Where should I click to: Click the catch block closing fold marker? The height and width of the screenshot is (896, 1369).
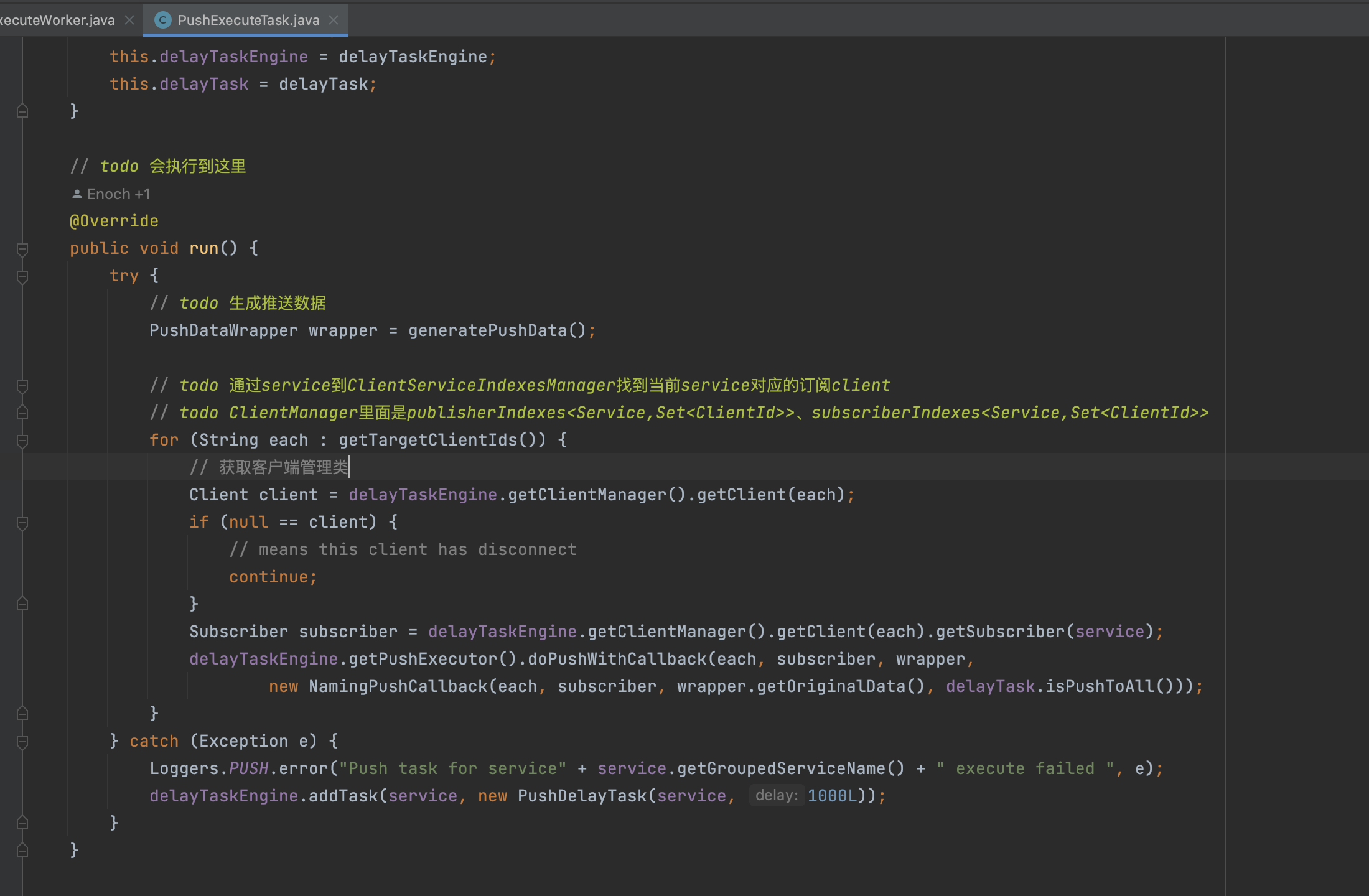pyautogui.click(x=22, y=823)
